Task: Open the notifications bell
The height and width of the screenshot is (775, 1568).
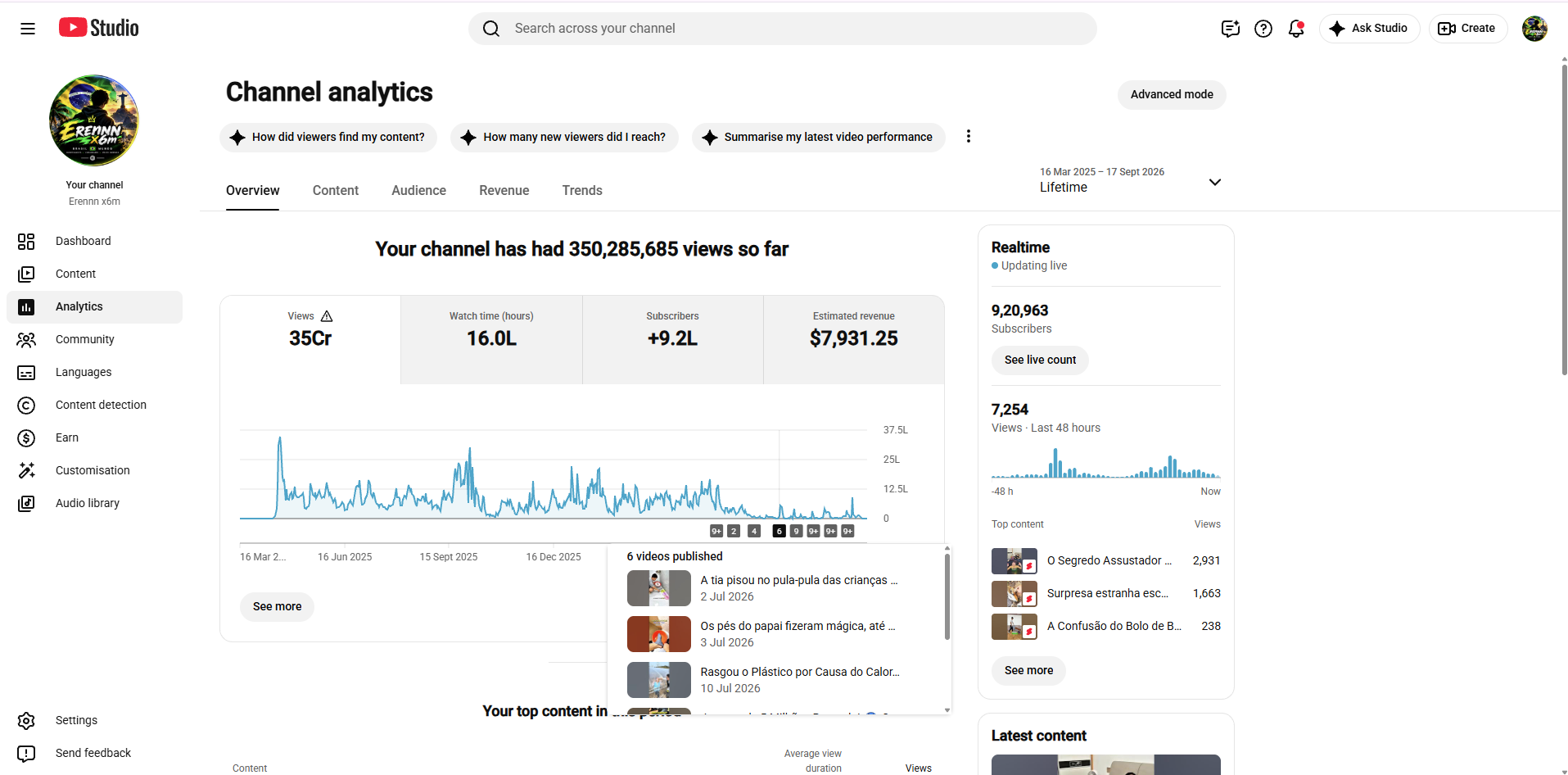Action: [x=1296, y=29]
